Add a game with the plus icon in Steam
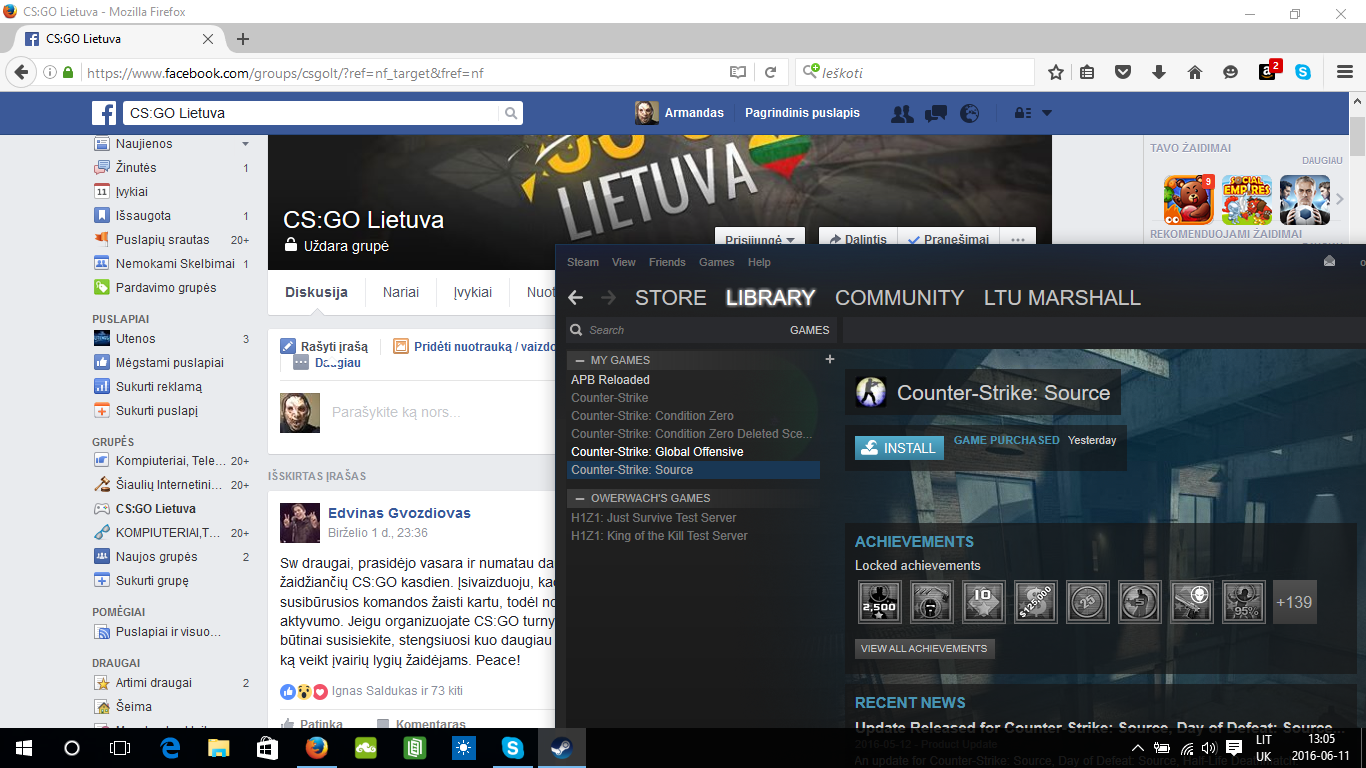 tap(829, 359)
